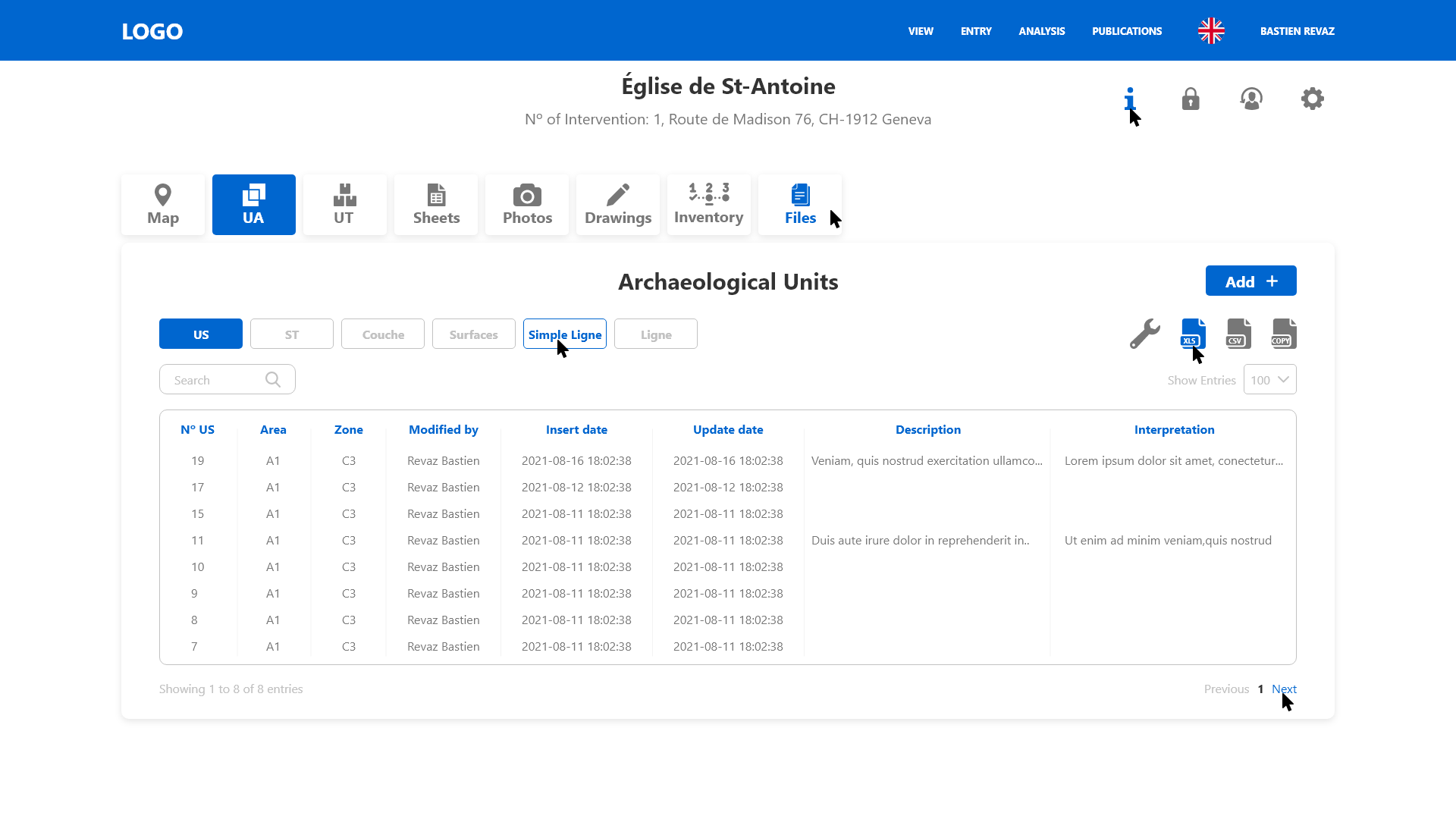Screen dimensions: 1456x819
Task: Click the Église de St-Antoine title
Action: click(x=728, y=86)
